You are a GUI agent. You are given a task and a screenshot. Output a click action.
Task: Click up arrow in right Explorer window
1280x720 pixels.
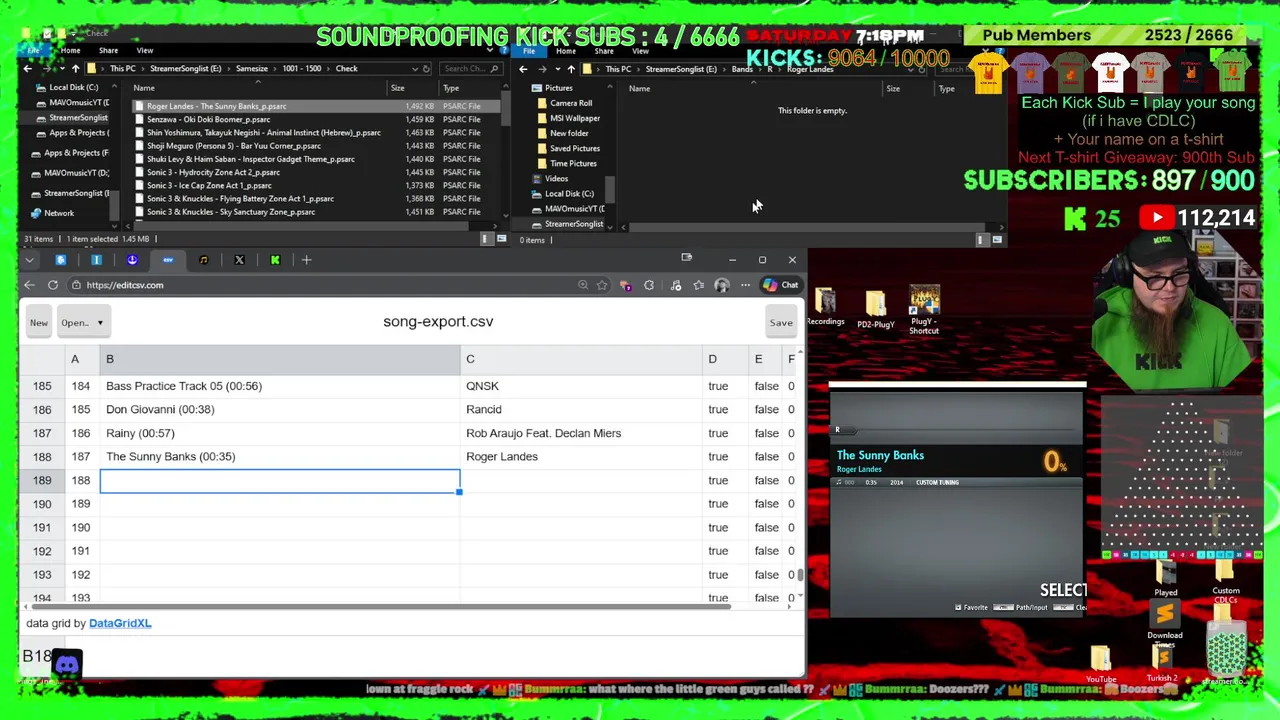click(571, 69)
